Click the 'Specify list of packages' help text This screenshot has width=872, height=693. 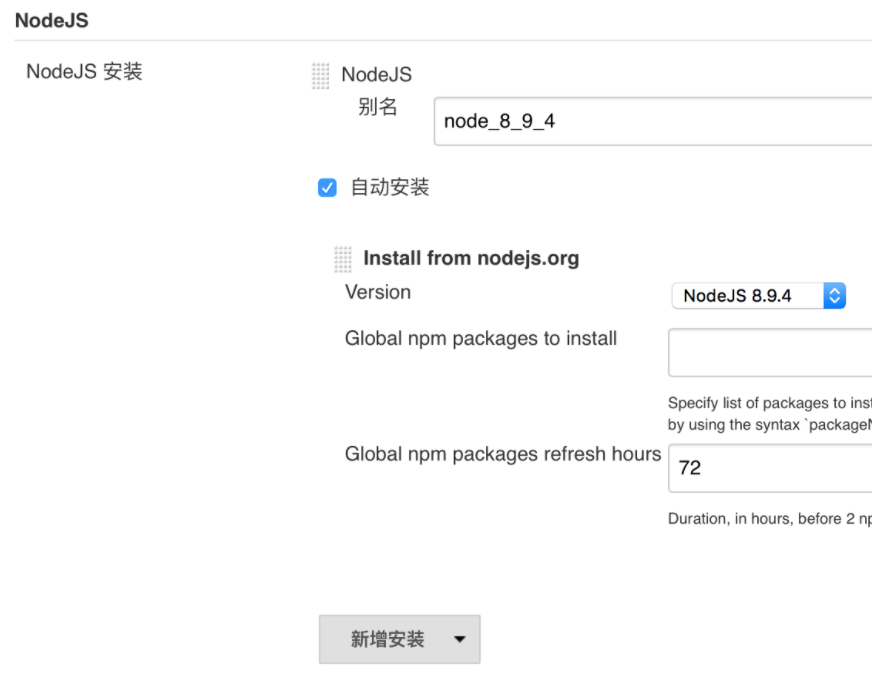tap(770, 414)
